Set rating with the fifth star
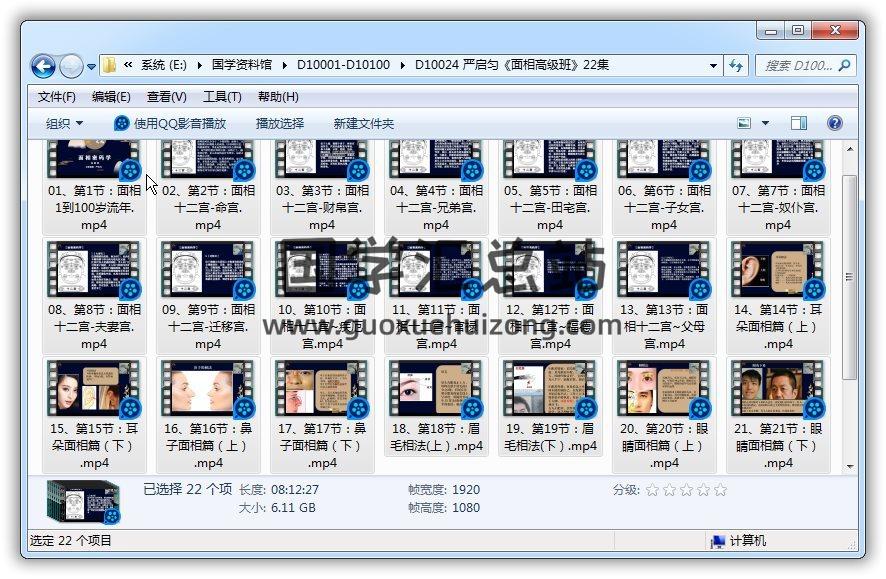 click(x=720, y=490)
